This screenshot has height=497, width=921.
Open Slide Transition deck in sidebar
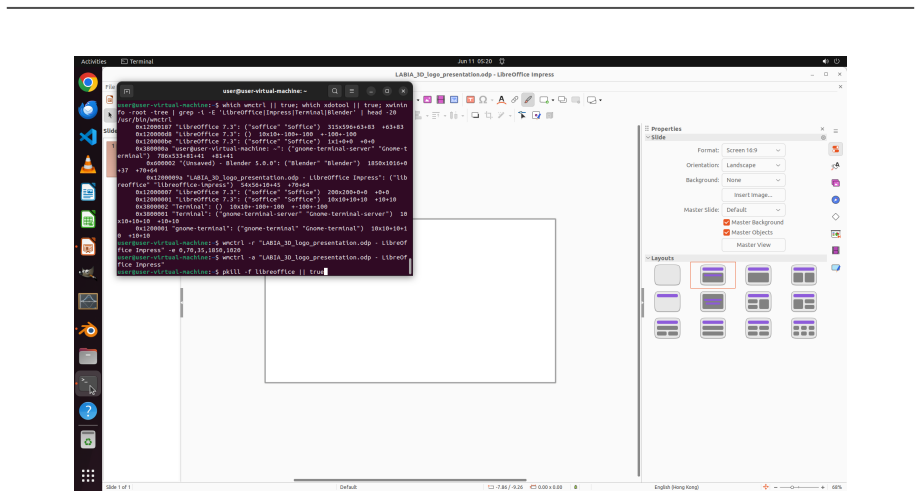pyautogui.click(x=835, y=234)
